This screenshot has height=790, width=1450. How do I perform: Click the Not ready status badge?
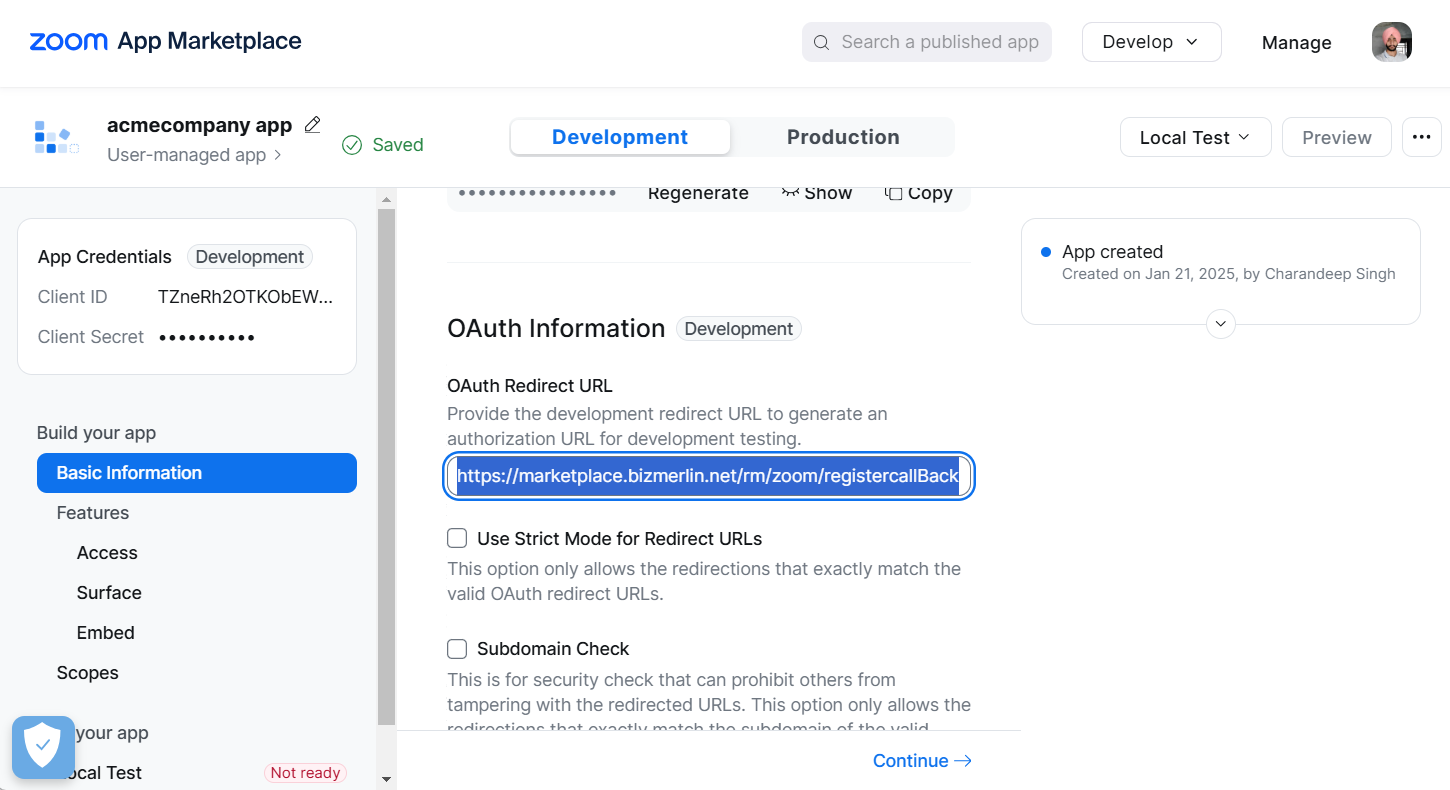click(x=306, y=773)
